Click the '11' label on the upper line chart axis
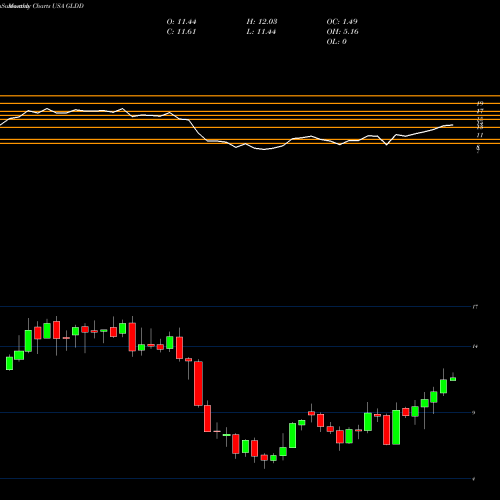 [x=480, y=135]
